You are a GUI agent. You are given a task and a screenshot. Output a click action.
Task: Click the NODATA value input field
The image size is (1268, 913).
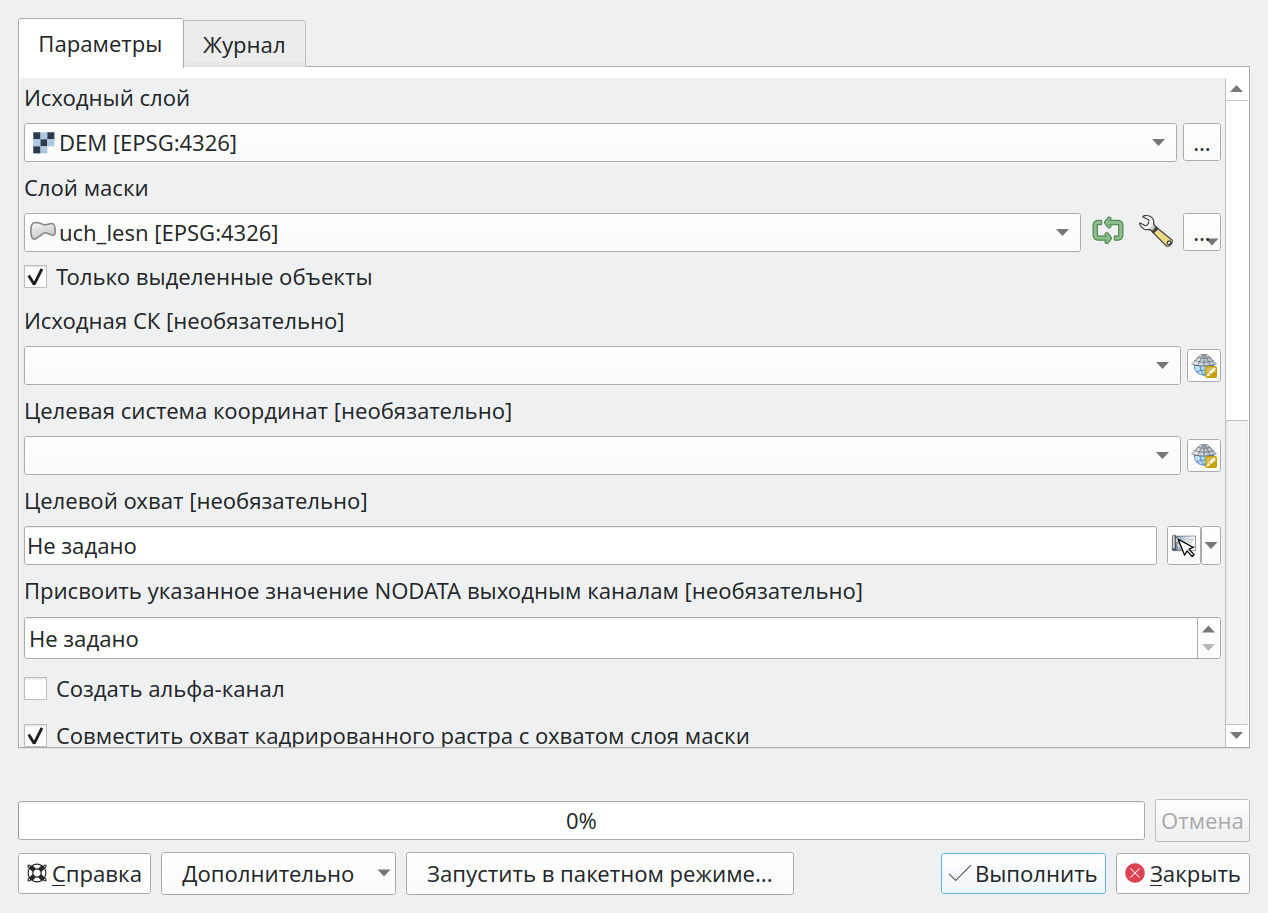tap(610, 638)
